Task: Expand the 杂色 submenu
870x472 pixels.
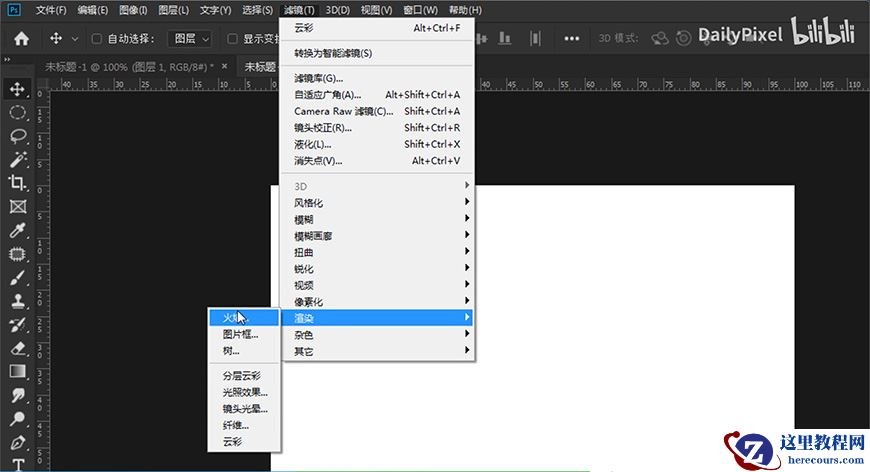Action: [377, 334]
